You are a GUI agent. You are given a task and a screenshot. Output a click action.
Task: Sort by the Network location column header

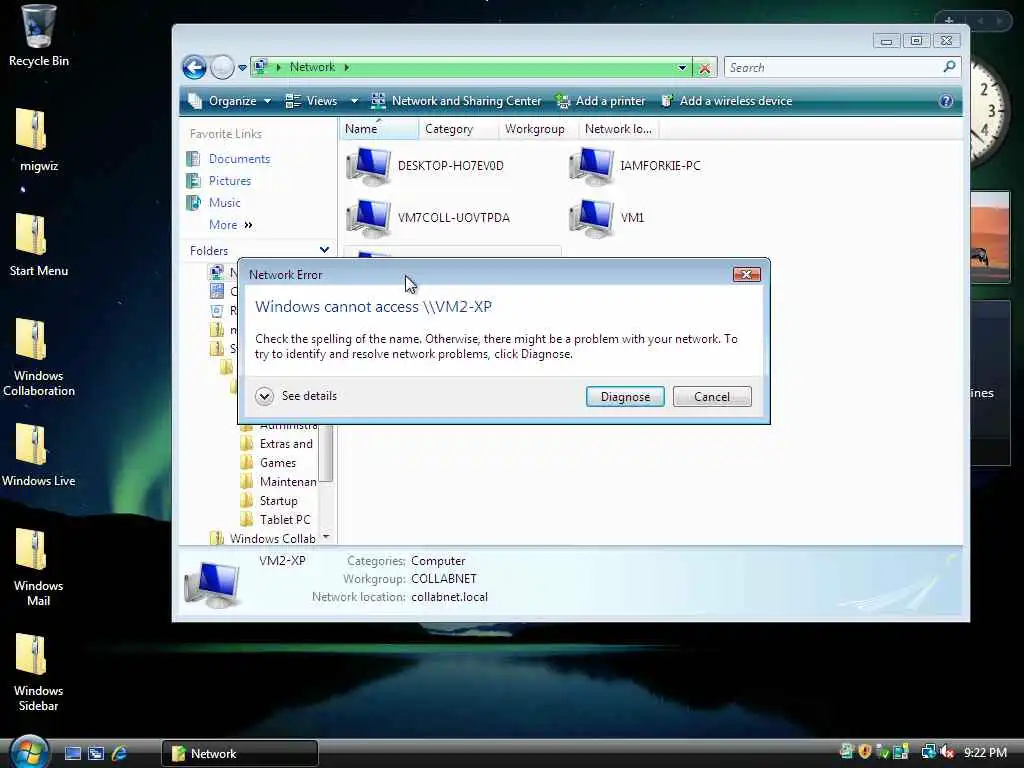618,129
